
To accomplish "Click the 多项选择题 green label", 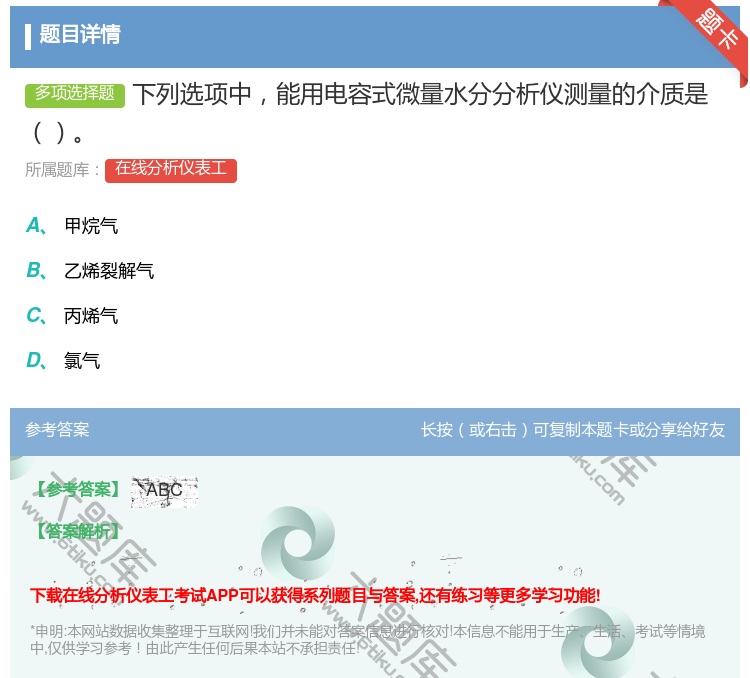I will pos(75,95).
